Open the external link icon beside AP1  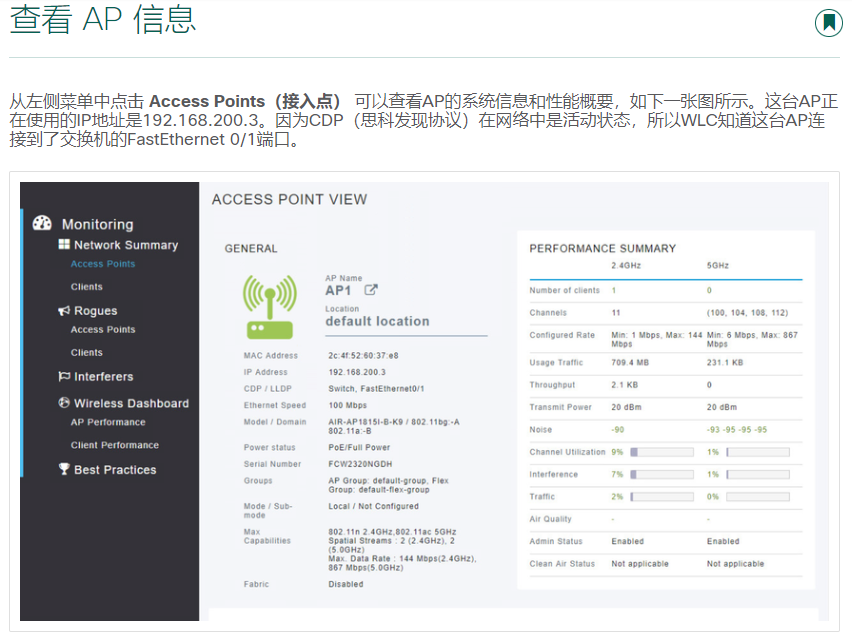[x=370, y=290]
